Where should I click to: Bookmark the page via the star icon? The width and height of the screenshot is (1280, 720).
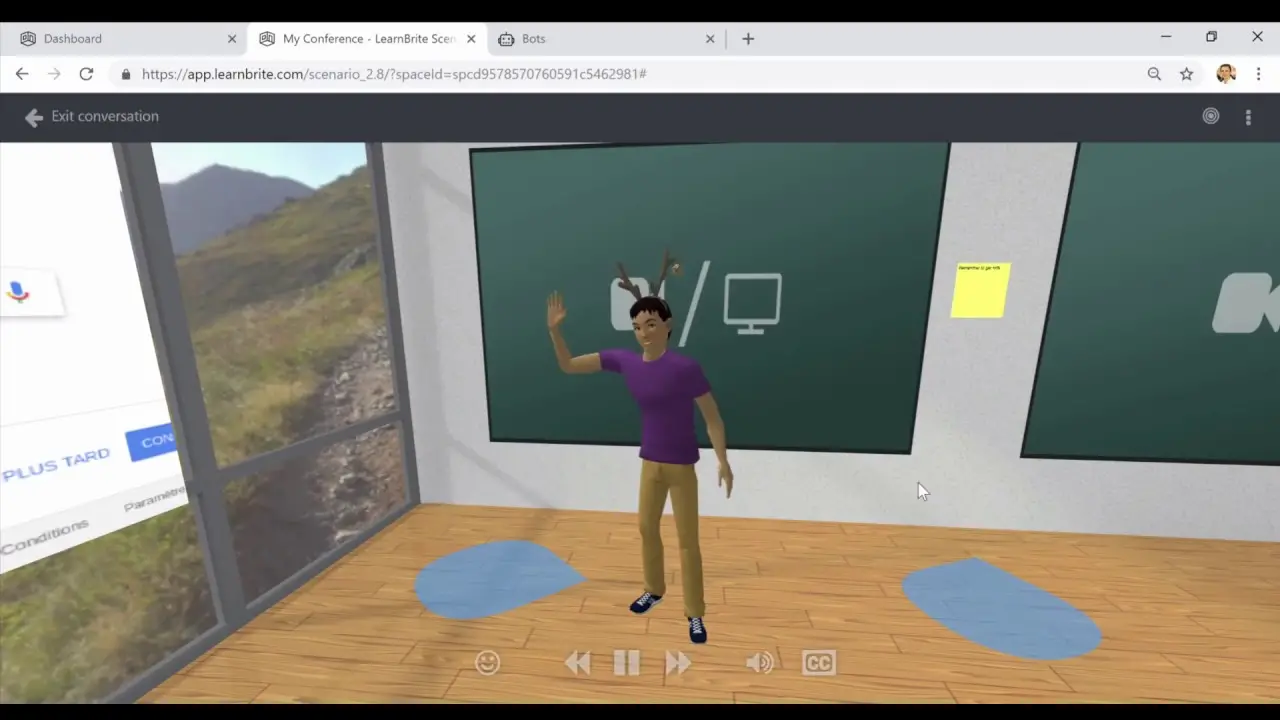[x=1187, y=74]
